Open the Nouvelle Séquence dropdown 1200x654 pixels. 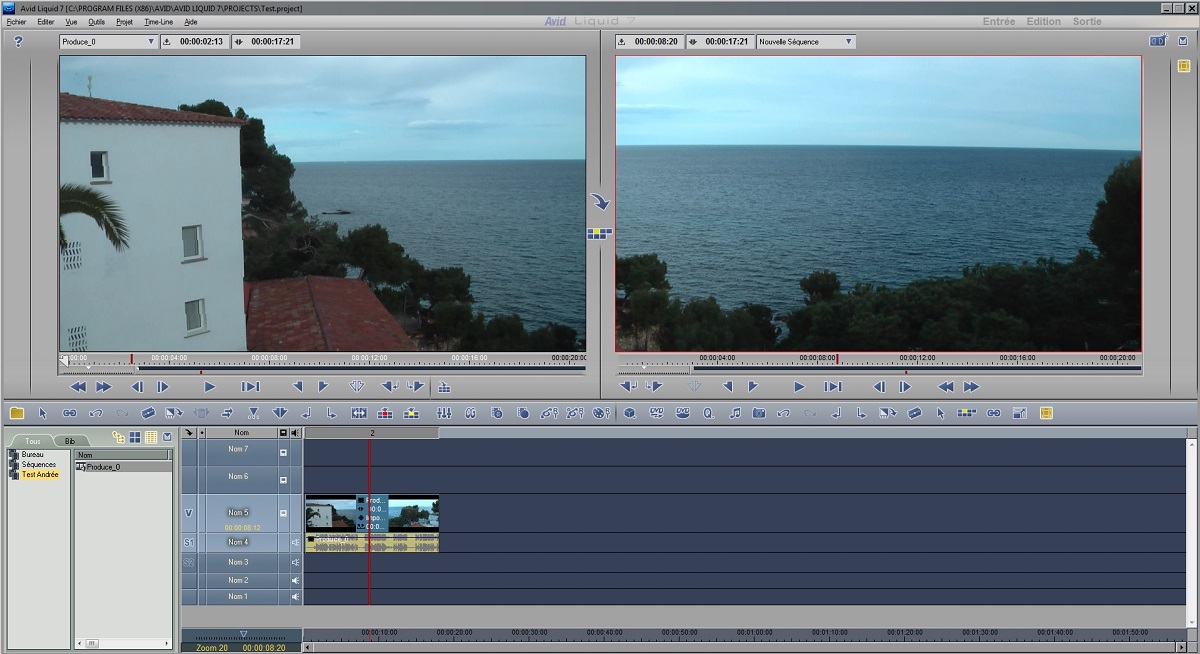(x=848, y=42)
